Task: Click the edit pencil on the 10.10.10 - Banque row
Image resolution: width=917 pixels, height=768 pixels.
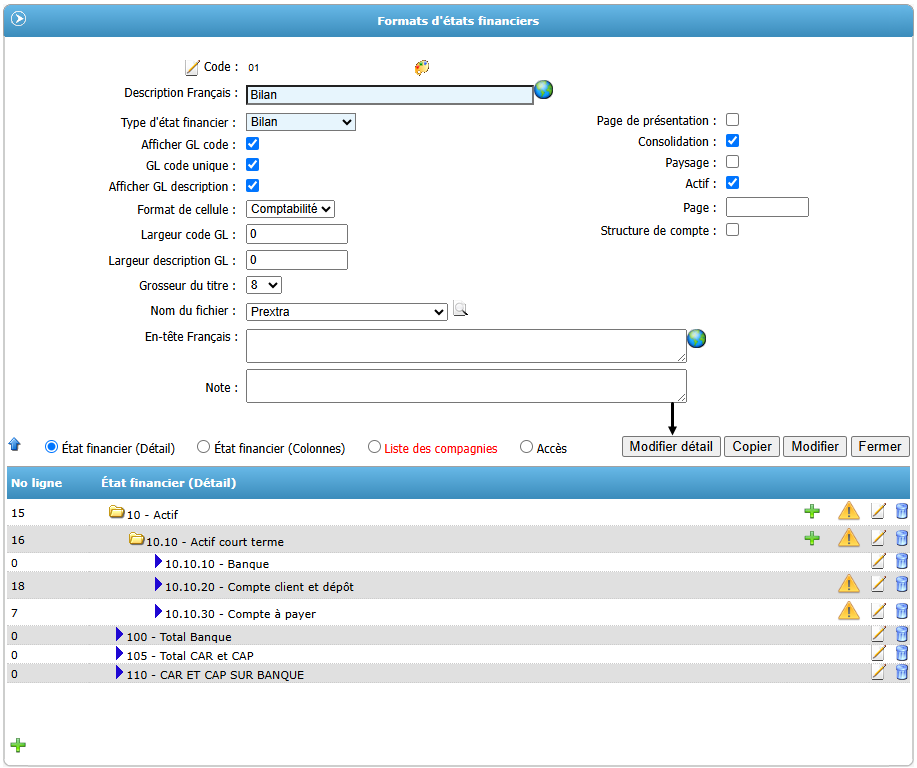Action: coord(879,562)
